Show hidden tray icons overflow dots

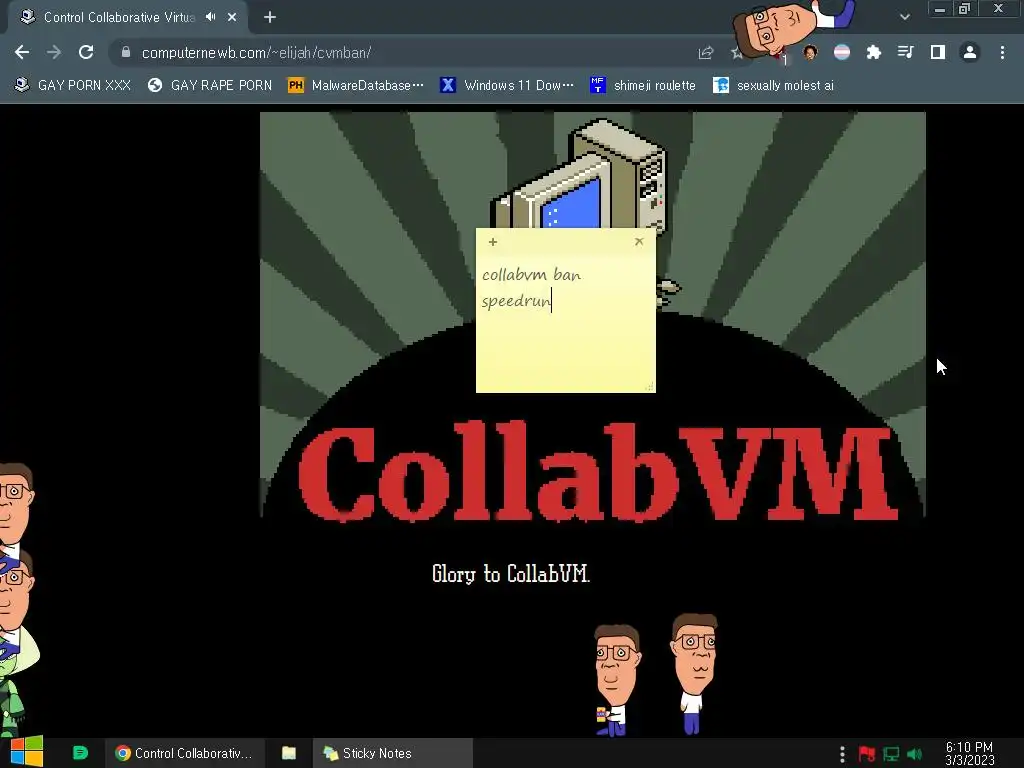coord(842,754)
